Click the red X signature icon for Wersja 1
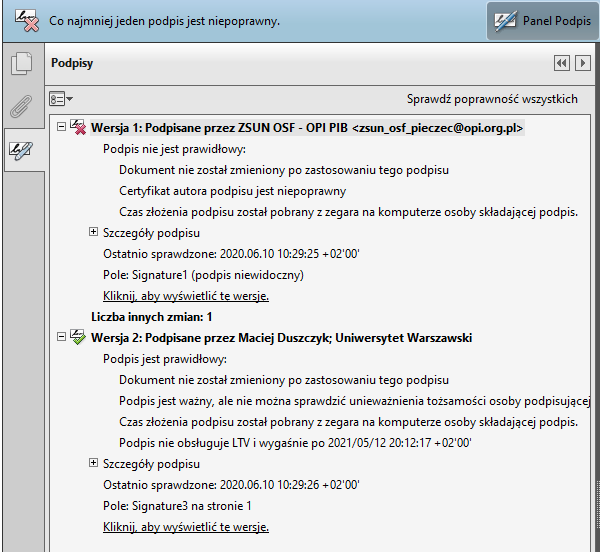 click(78, 128)
